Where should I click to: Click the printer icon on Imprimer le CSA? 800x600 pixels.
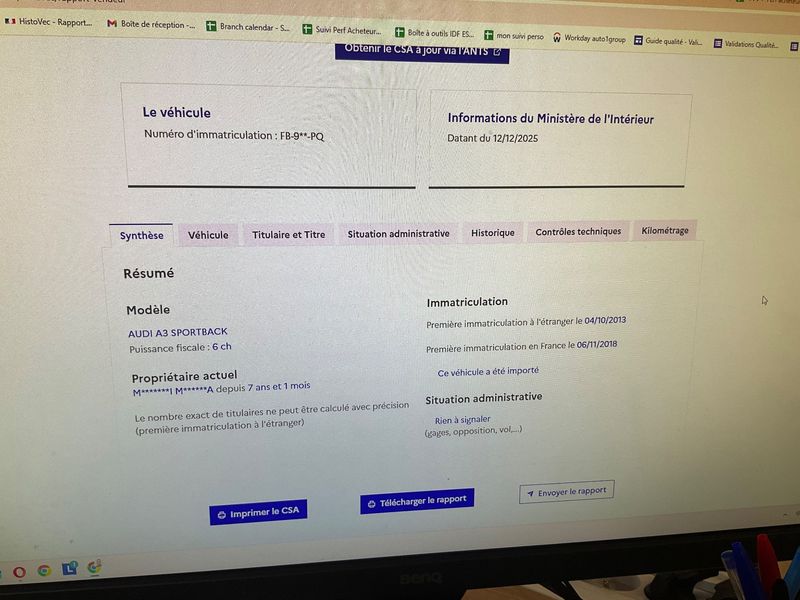(221, 514)
